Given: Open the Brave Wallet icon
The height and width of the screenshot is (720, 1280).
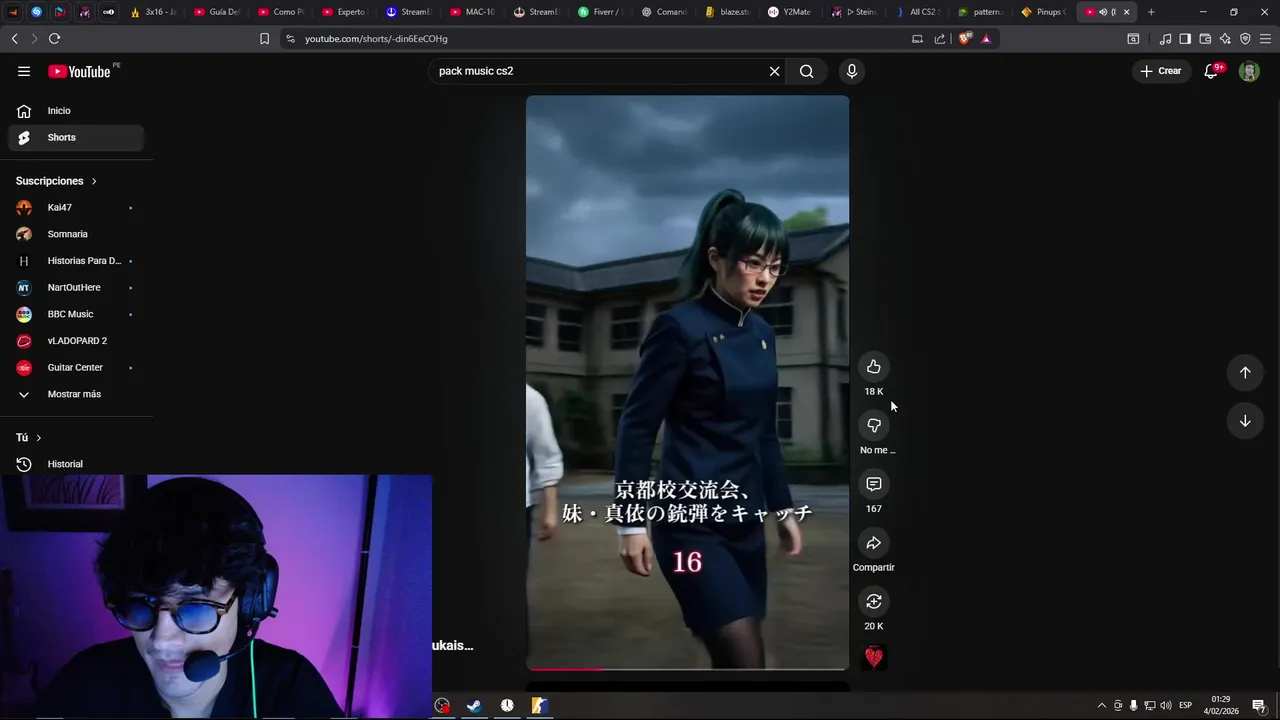Looking at the screenshot, I should [x=1205, y=39].
